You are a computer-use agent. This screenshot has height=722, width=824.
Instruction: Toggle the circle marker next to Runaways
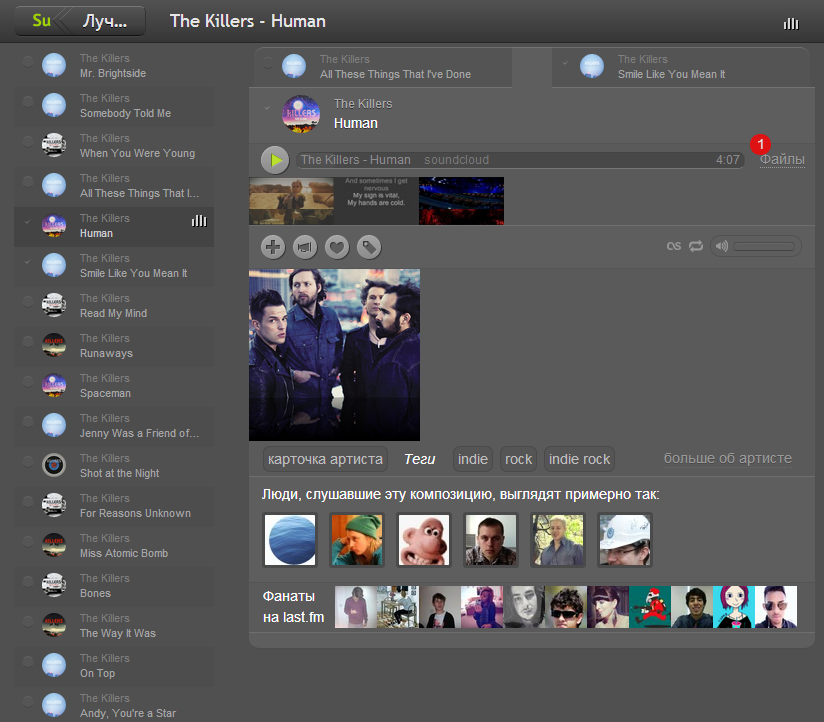[28, 341]
